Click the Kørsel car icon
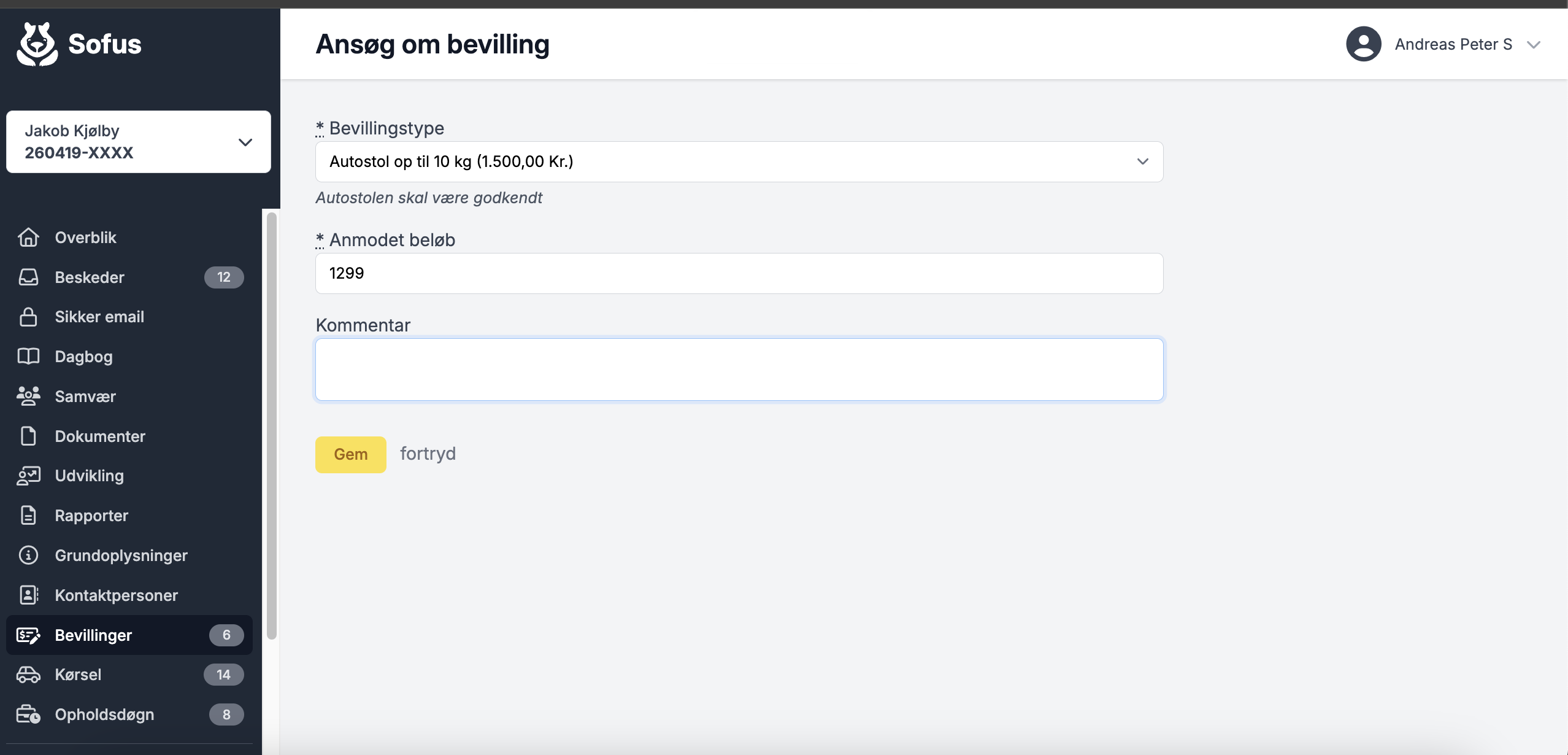This screenshot has height=755, width=1568. coord(28,675)
